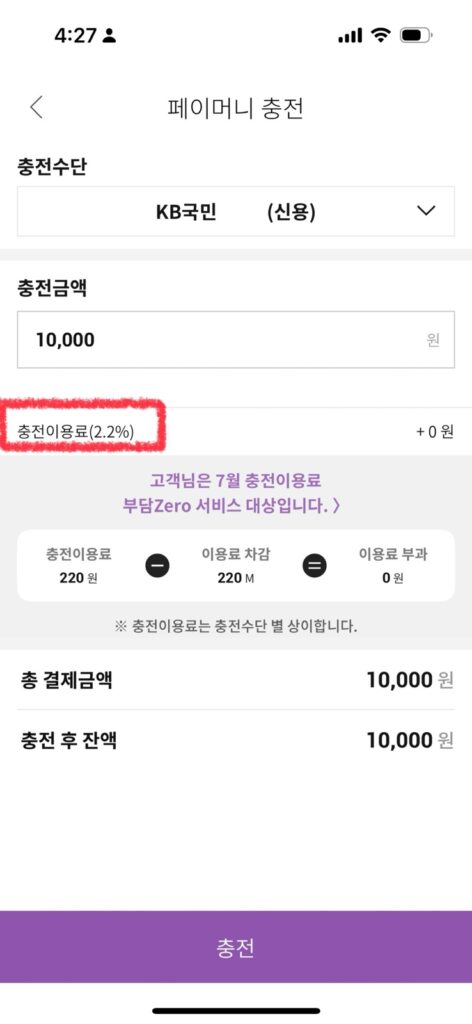Screen dimensions: 472x1024
Task: Tap the 충전 후 잔액 10,000원 row
Action: pos(236,740)
